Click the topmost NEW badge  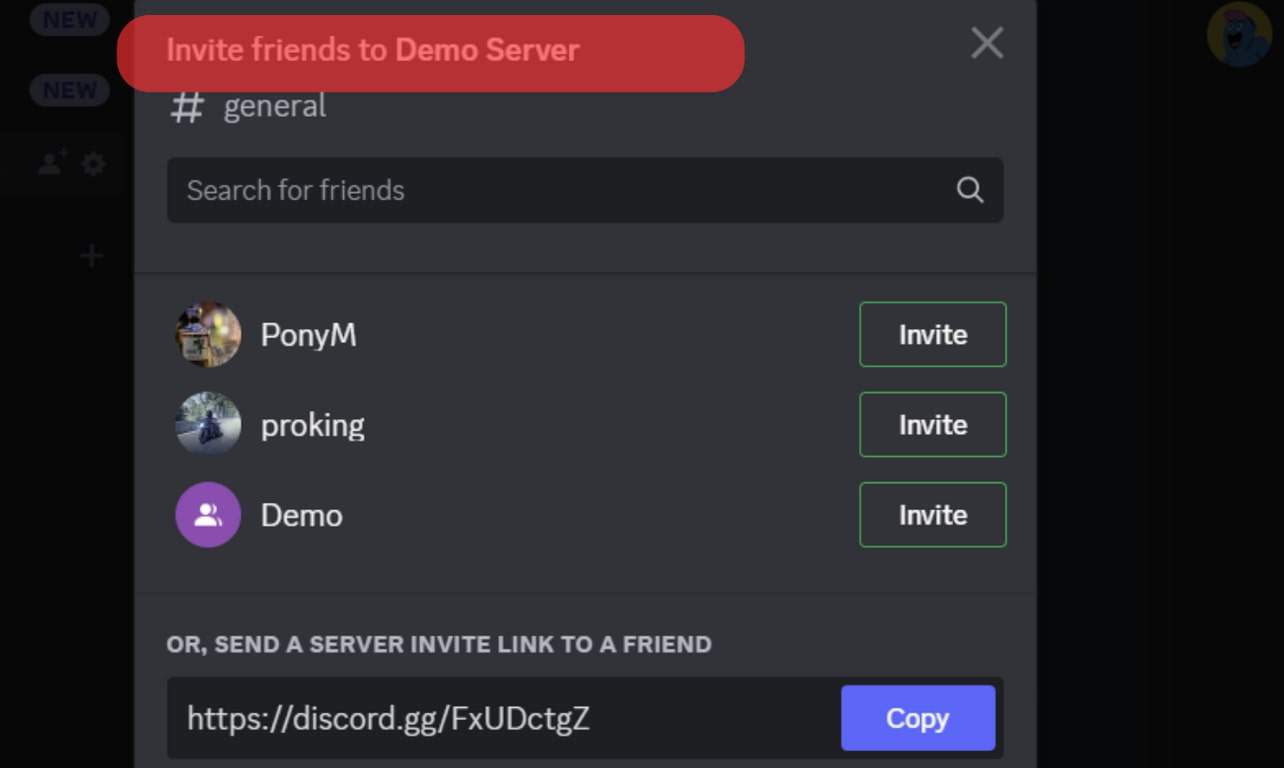pos(70,19)
